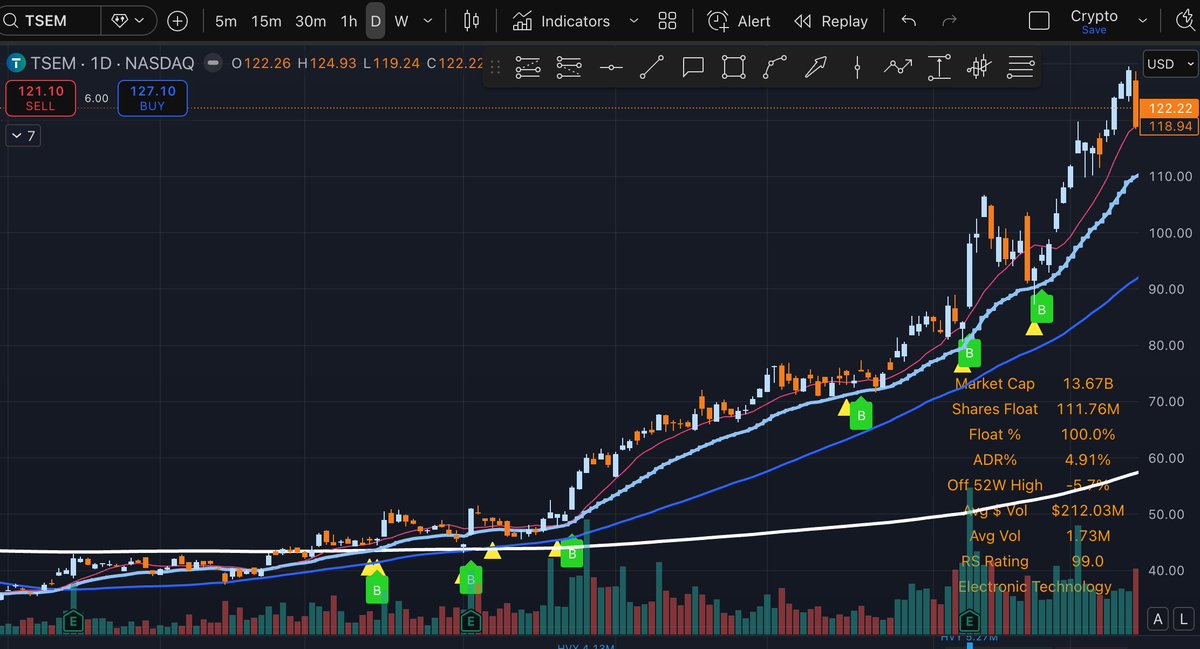
Task: Select the price range measure tool
Action: click(x=939, y=67)
